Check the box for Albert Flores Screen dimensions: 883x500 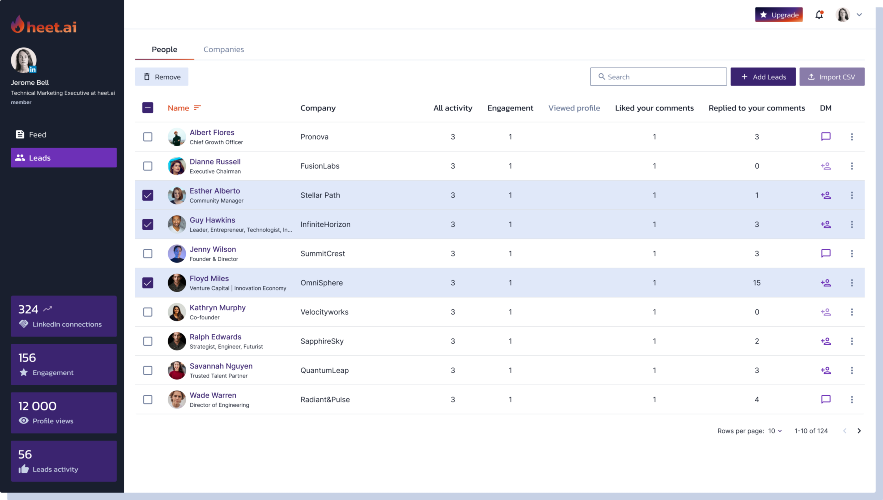coord(148,137)
